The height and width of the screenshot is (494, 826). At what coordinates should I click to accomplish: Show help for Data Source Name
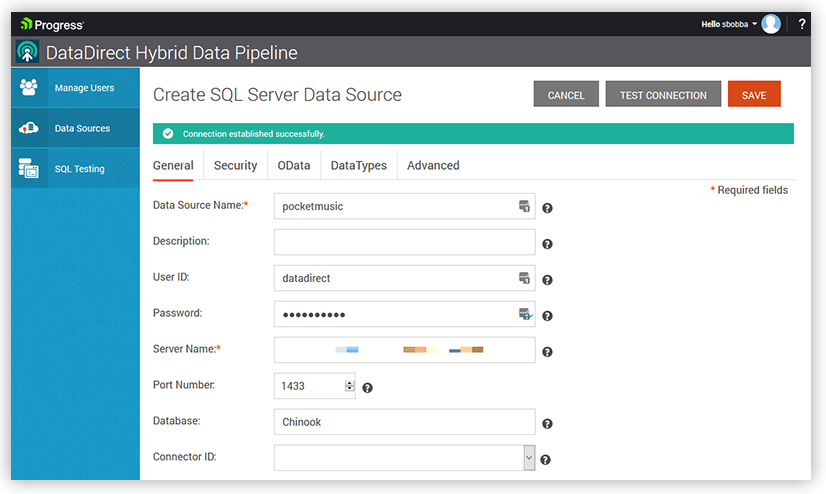click(547, 208)
